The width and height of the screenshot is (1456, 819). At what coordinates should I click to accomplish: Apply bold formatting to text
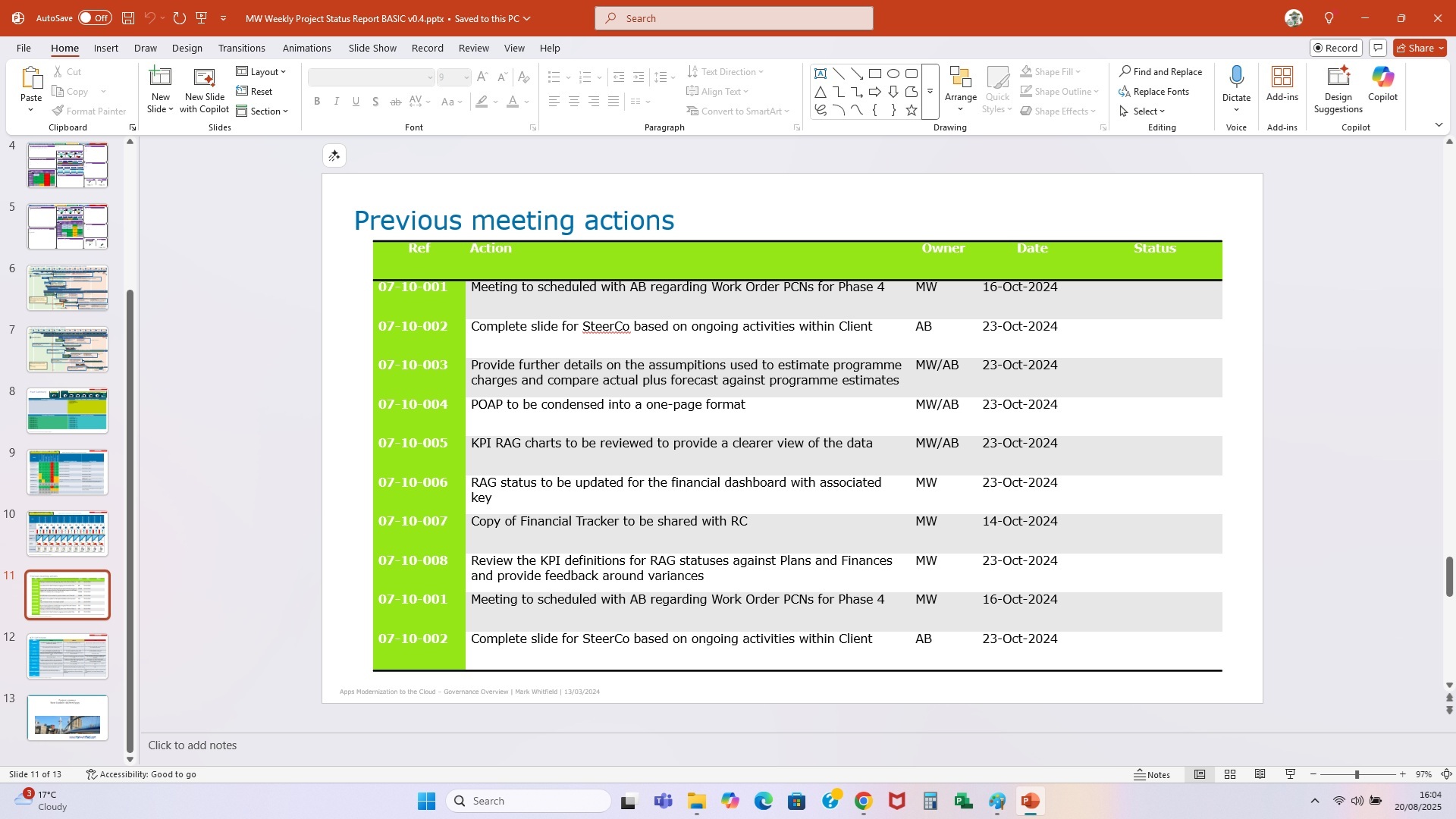(x=317, y=101)
